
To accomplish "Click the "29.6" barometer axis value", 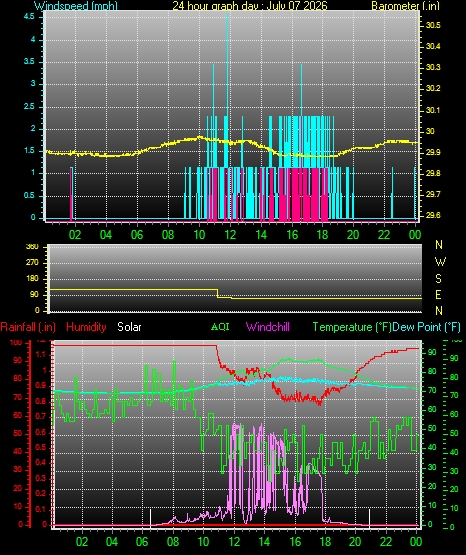I will point(433,215).
